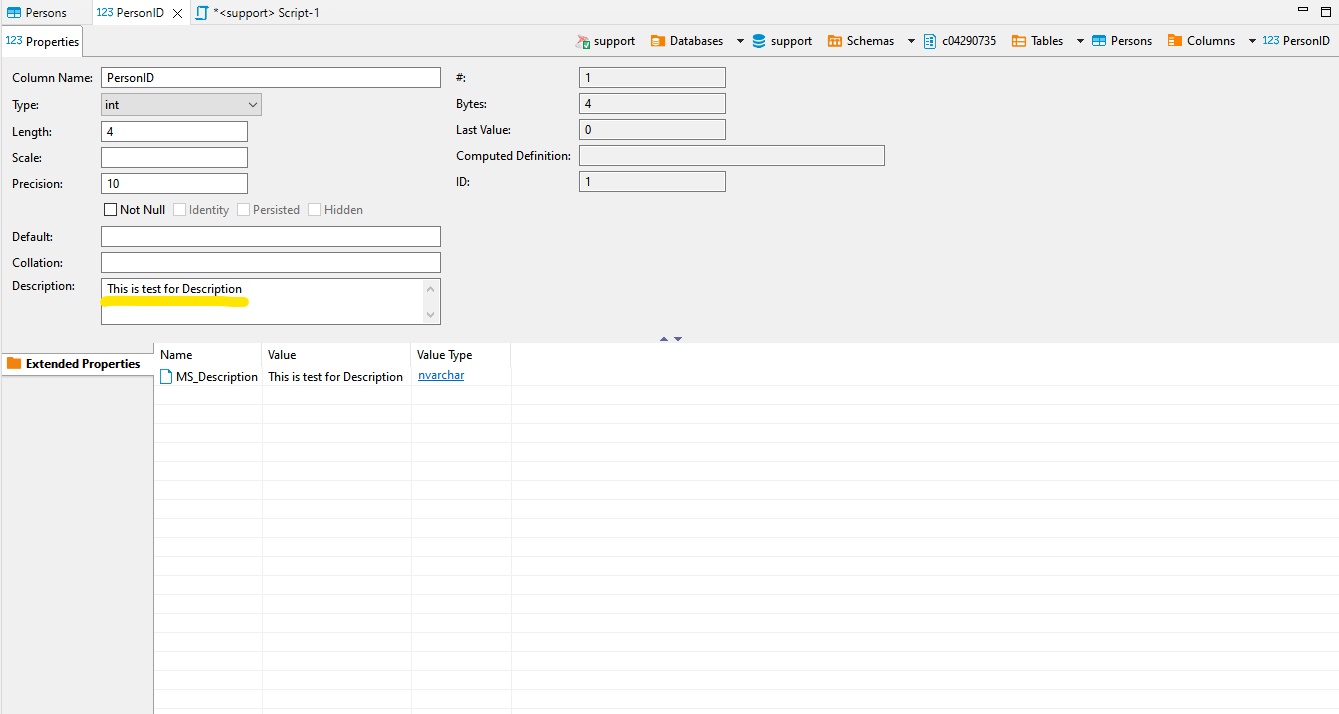Click the Scale field
Image resolution: width=1339 pixels, height=714 pixels.
pos(174,157)
